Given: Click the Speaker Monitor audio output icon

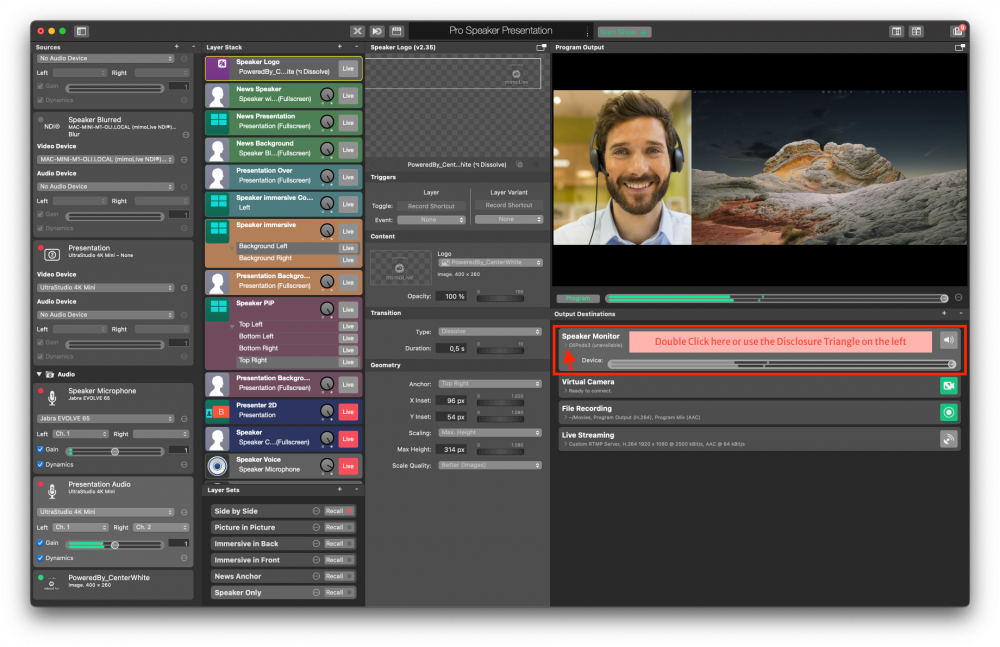Looking at the screenshot, I should (x=948, y=340).
